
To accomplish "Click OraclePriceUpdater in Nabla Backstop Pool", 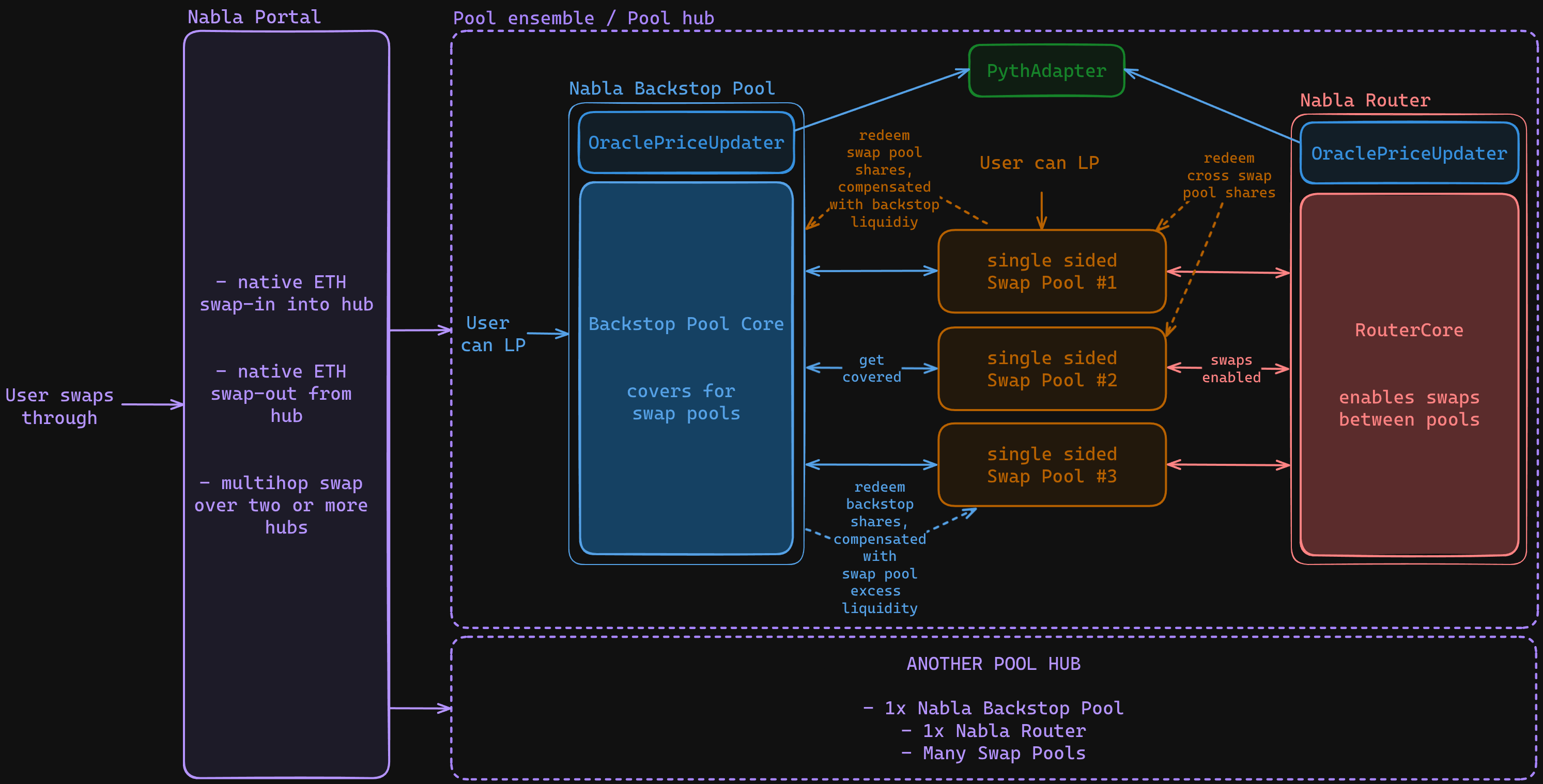I will click(x=686, y=143).
